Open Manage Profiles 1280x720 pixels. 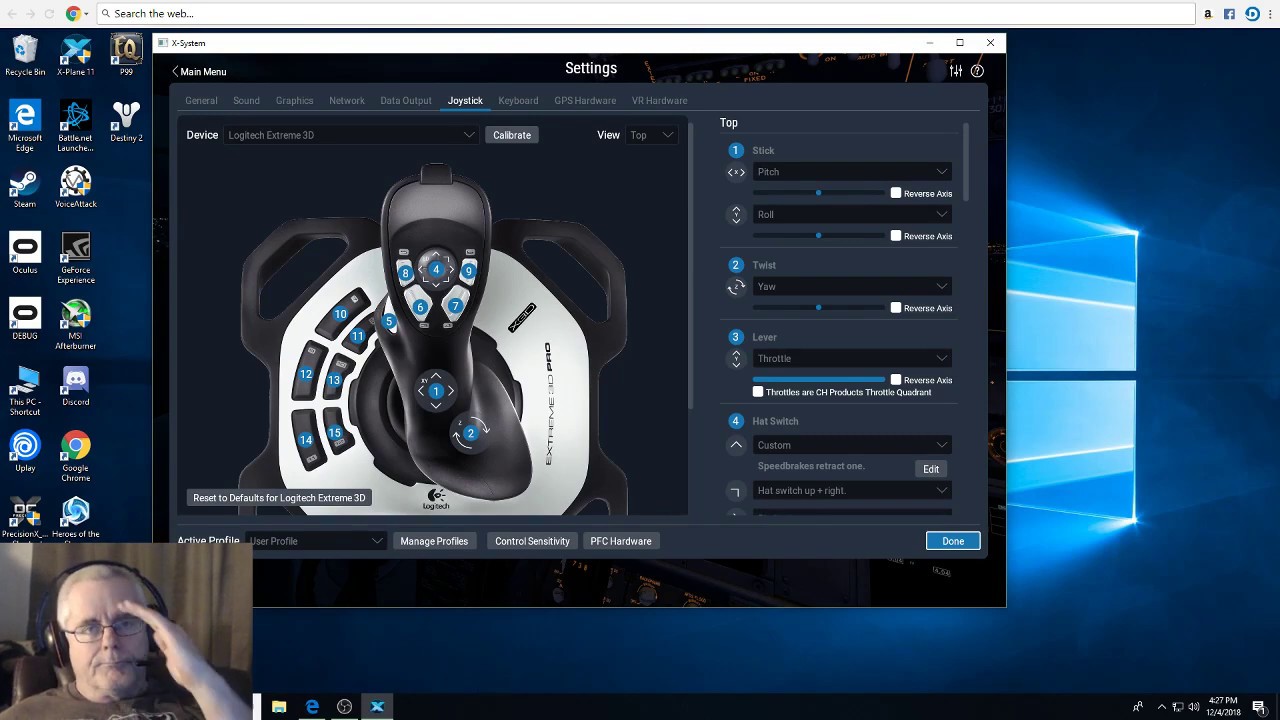434,541
